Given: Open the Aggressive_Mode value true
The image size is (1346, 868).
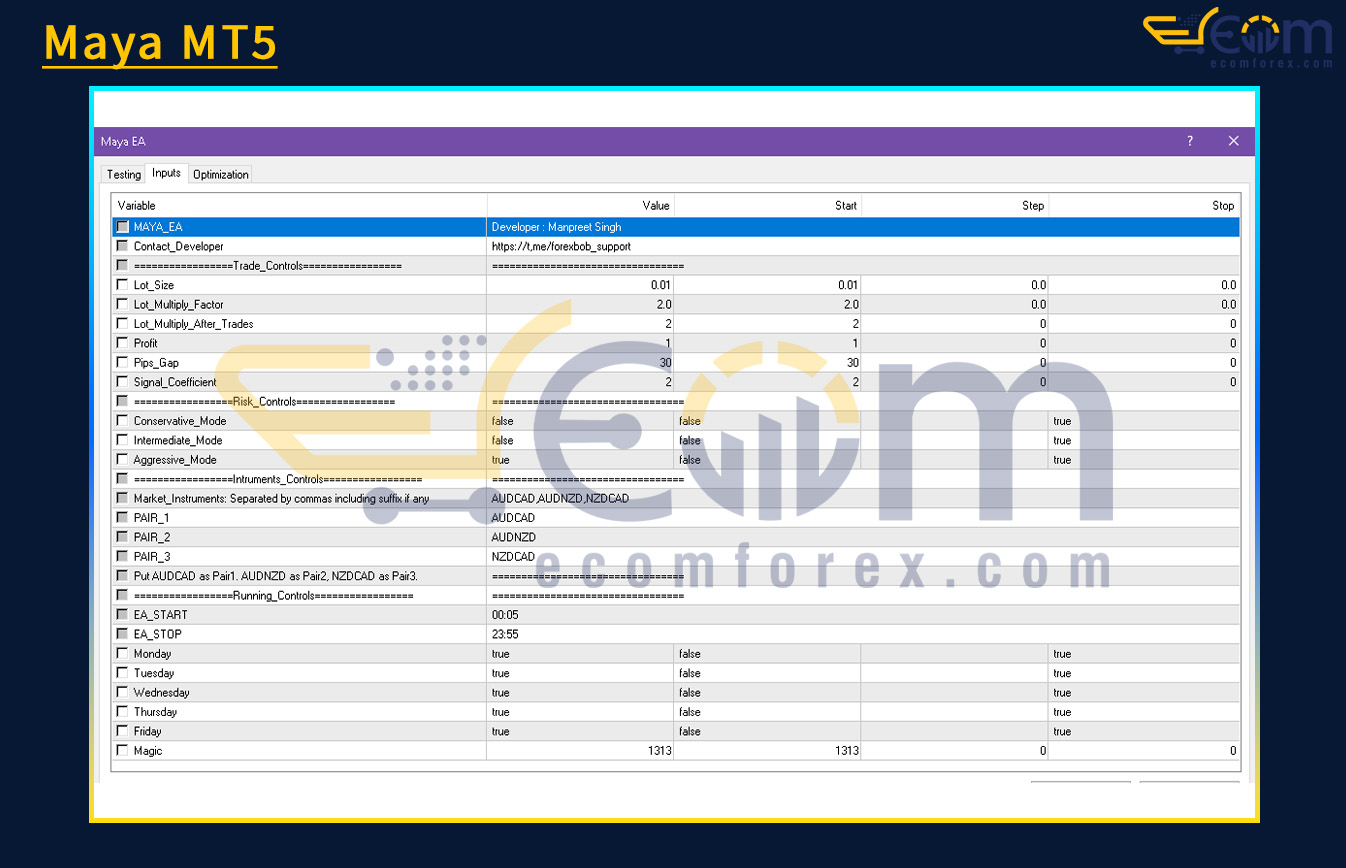Looking at the screenshot, I should coord(581,460).
